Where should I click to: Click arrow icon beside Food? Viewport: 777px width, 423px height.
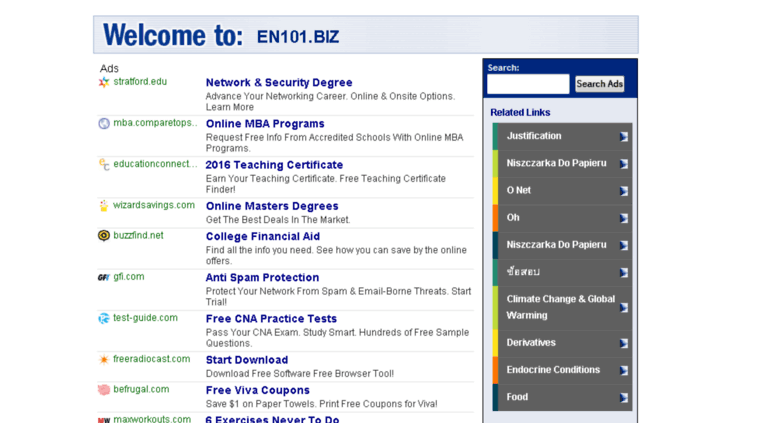coord(623,398)
